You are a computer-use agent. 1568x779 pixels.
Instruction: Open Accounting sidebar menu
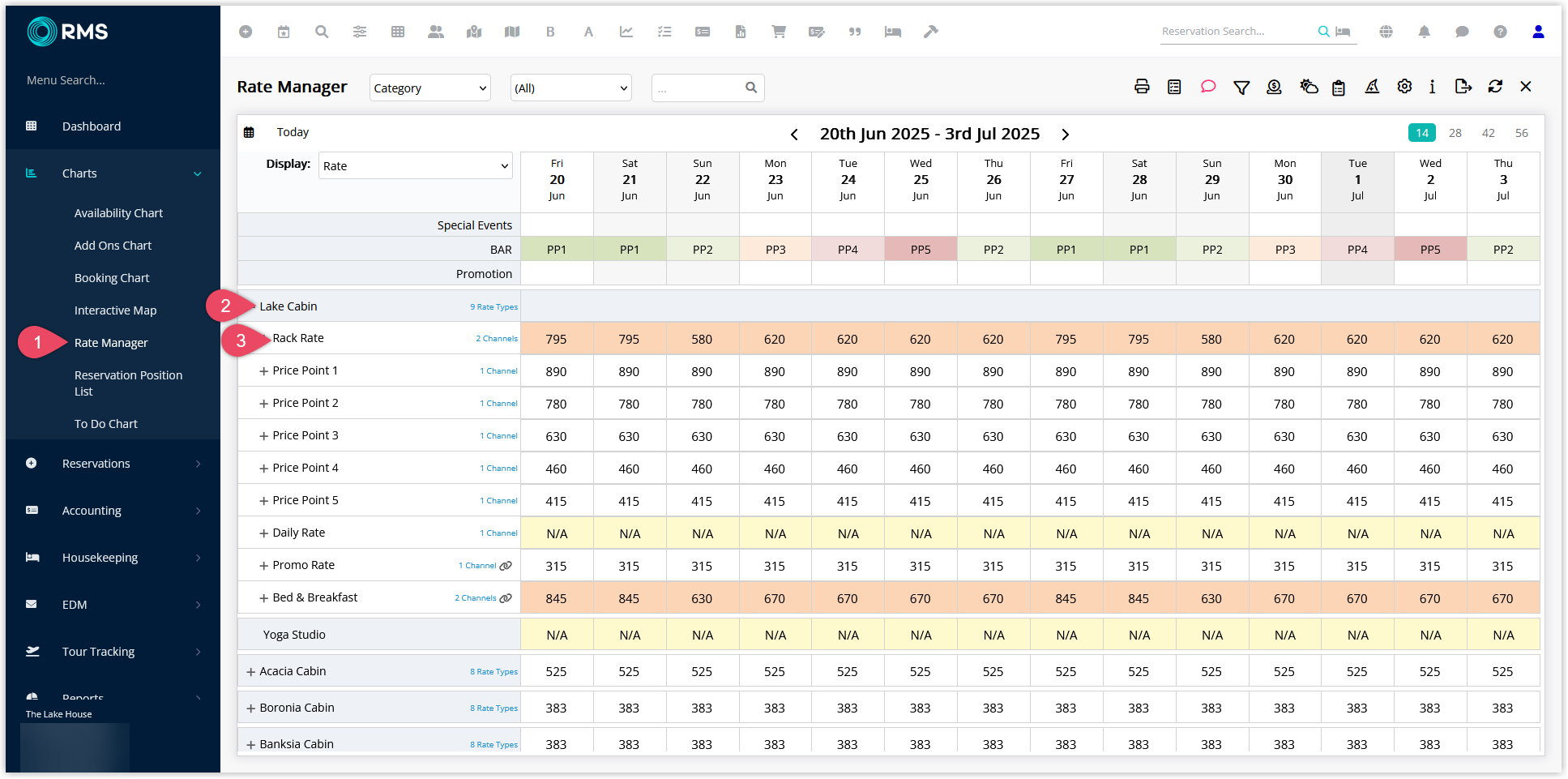[x=113, y=511]
